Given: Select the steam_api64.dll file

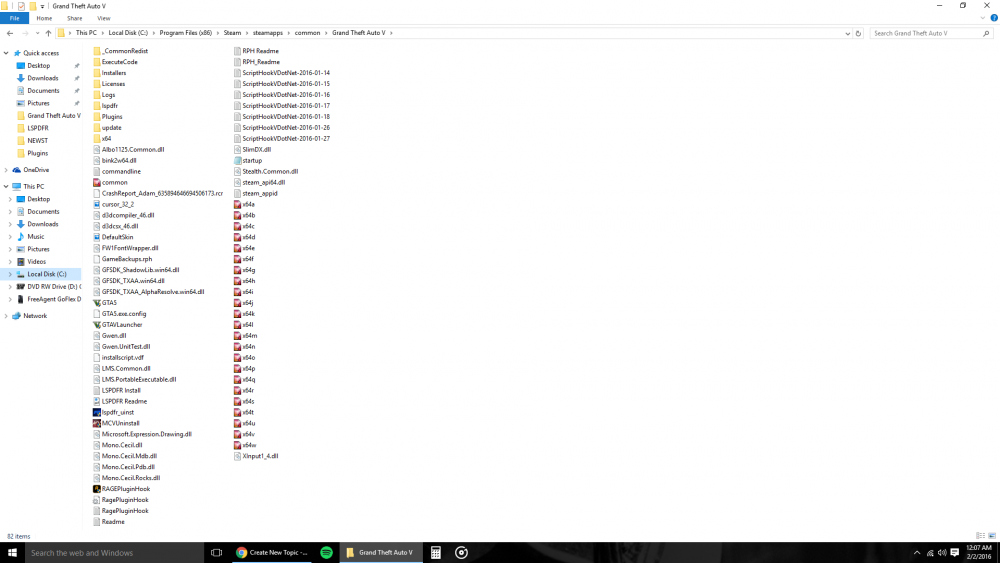Looking at the screenshot, I should (x=260, y=182).
